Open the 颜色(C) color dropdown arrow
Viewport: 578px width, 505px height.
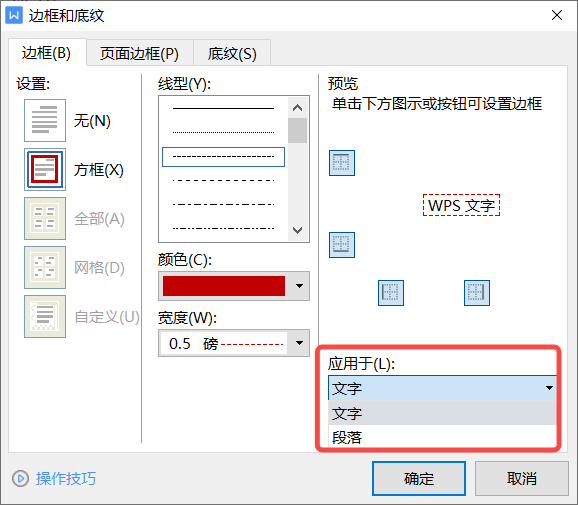(x=299, y=286)
